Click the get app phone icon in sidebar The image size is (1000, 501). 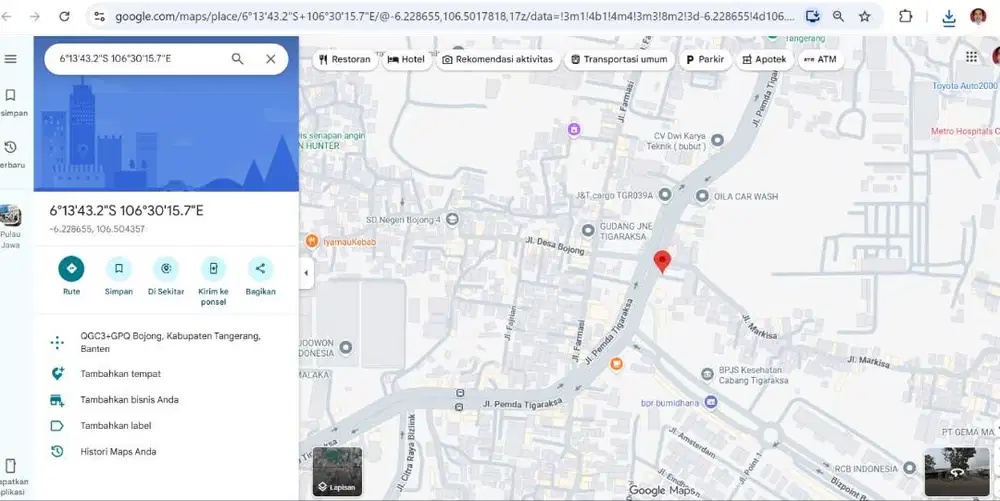coord(10,465)
